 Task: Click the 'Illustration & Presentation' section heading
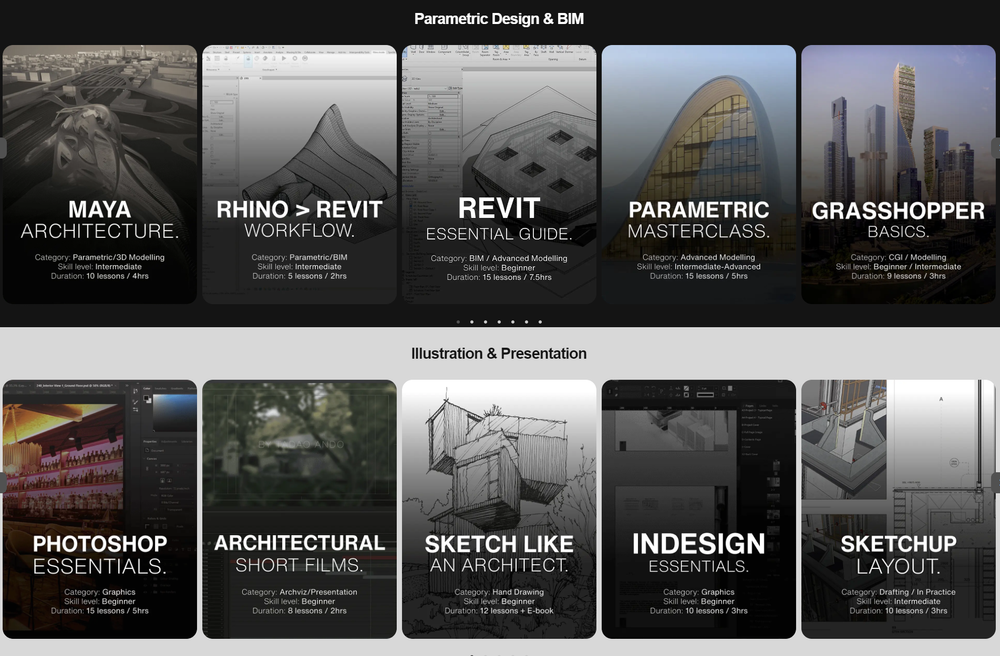click(499, 353)
